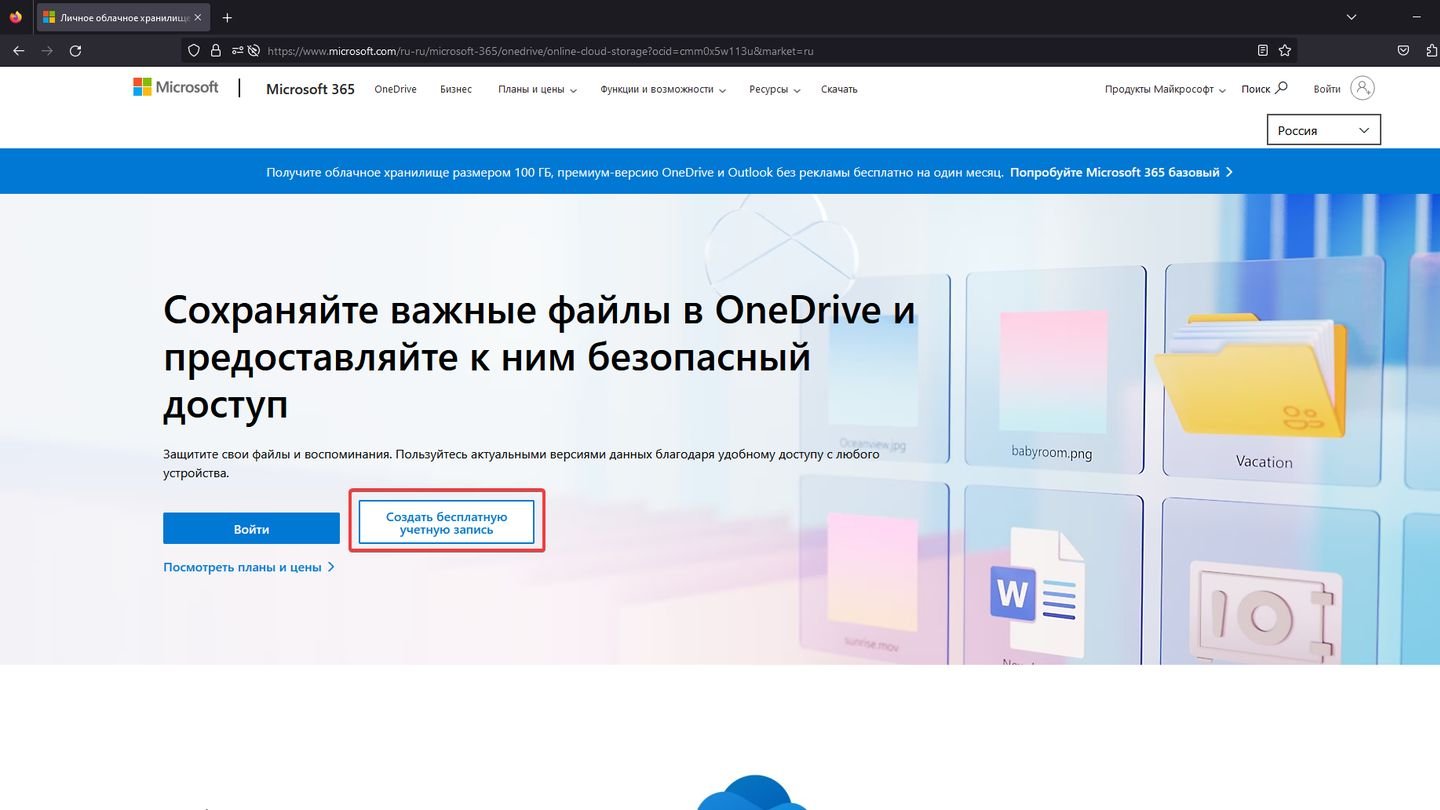The image size is (1440, 810).
Task: Click the Firefox icon in the title bar
Action: [x=15, y=17]
